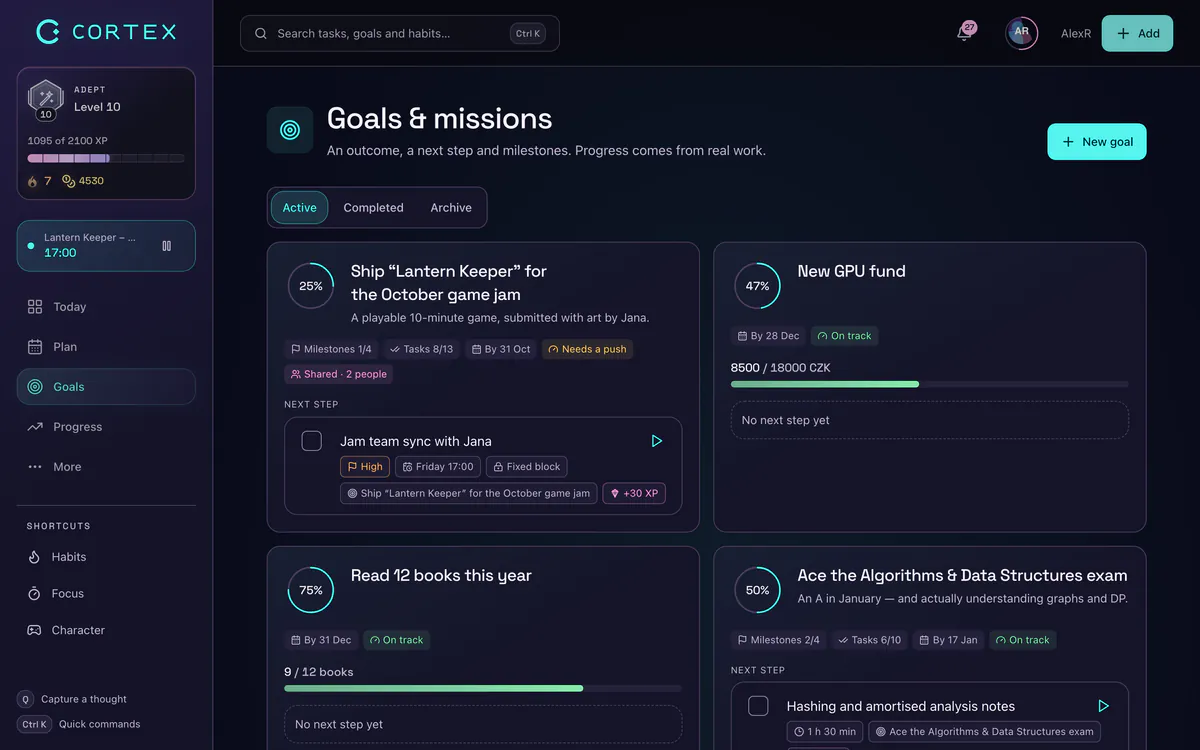
Task: Check off Jam team sync with Jana
Action: [312, 441]
